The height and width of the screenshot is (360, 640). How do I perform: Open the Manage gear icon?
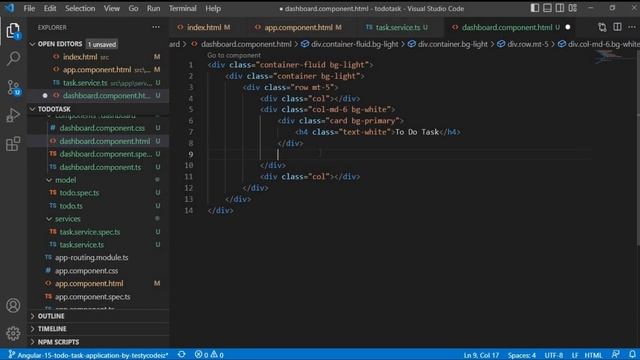tap(13, 333)
